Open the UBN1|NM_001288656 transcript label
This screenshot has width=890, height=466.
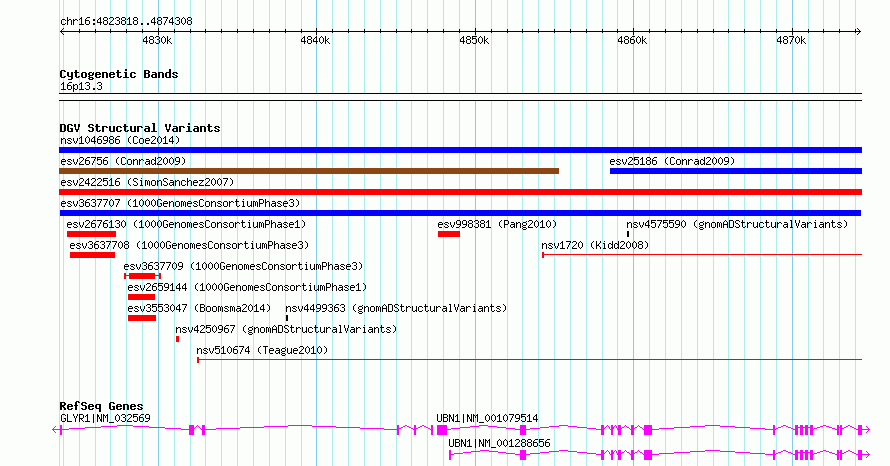(x=499, y=443)
